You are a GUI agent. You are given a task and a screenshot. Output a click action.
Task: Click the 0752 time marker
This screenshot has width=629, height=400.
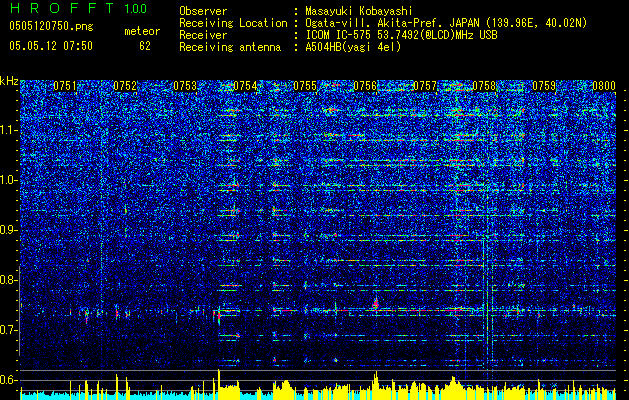coord(125,86)
